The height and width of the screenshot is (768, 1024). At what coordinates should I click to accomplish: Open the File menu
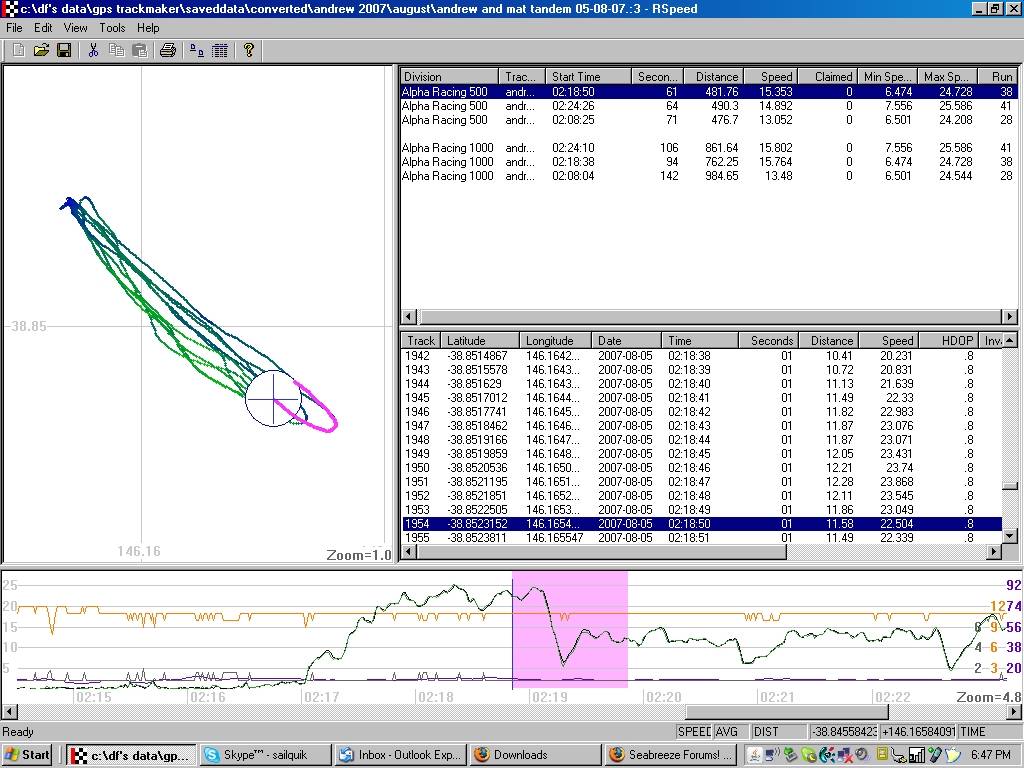click(x=14, y=28)
